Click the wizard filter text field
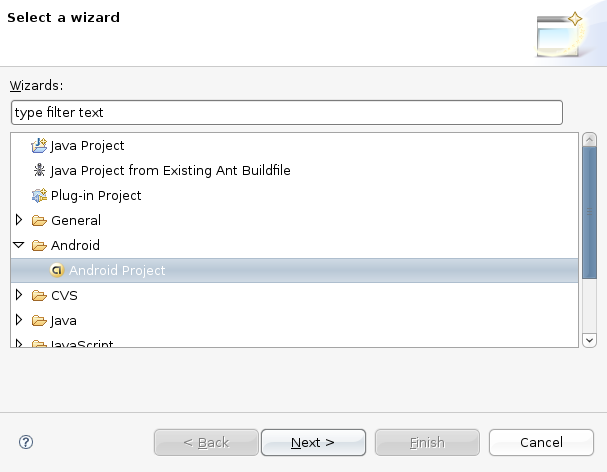The width and height of the screenshot is (607, 472). 286,112
